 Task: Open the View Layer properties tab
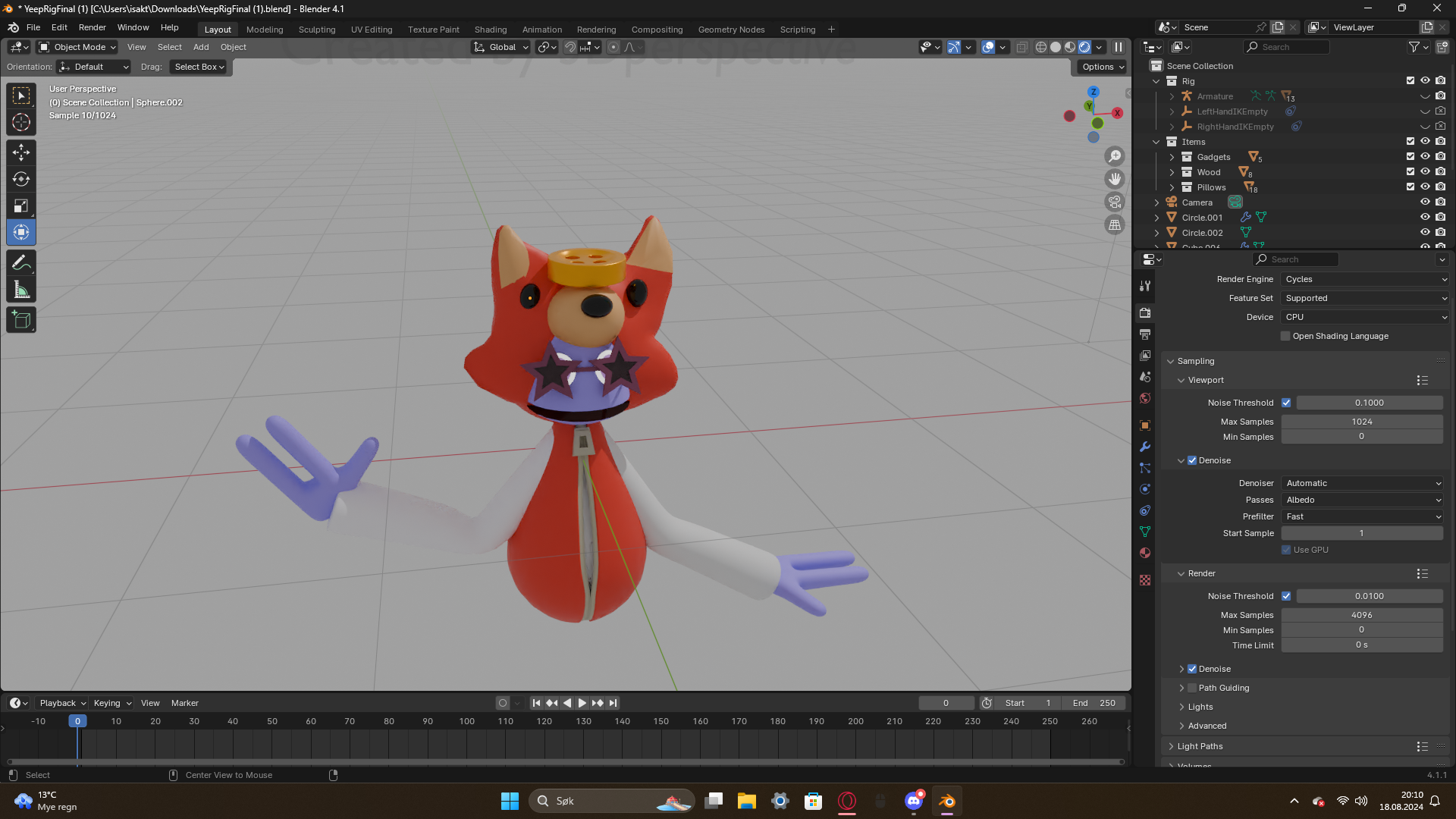(1145, 356)
